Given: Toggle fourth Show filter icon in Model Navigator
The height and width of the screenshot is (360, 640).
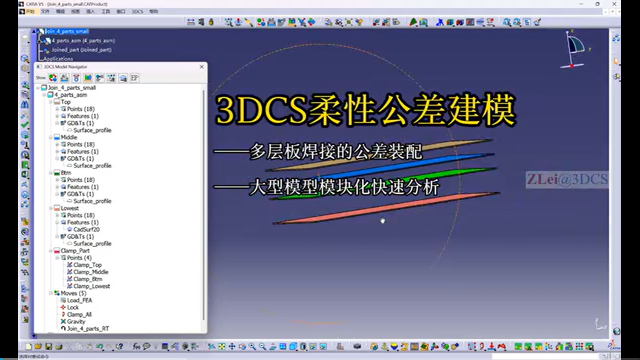Looking at the screenshot, I should [88, 78].
